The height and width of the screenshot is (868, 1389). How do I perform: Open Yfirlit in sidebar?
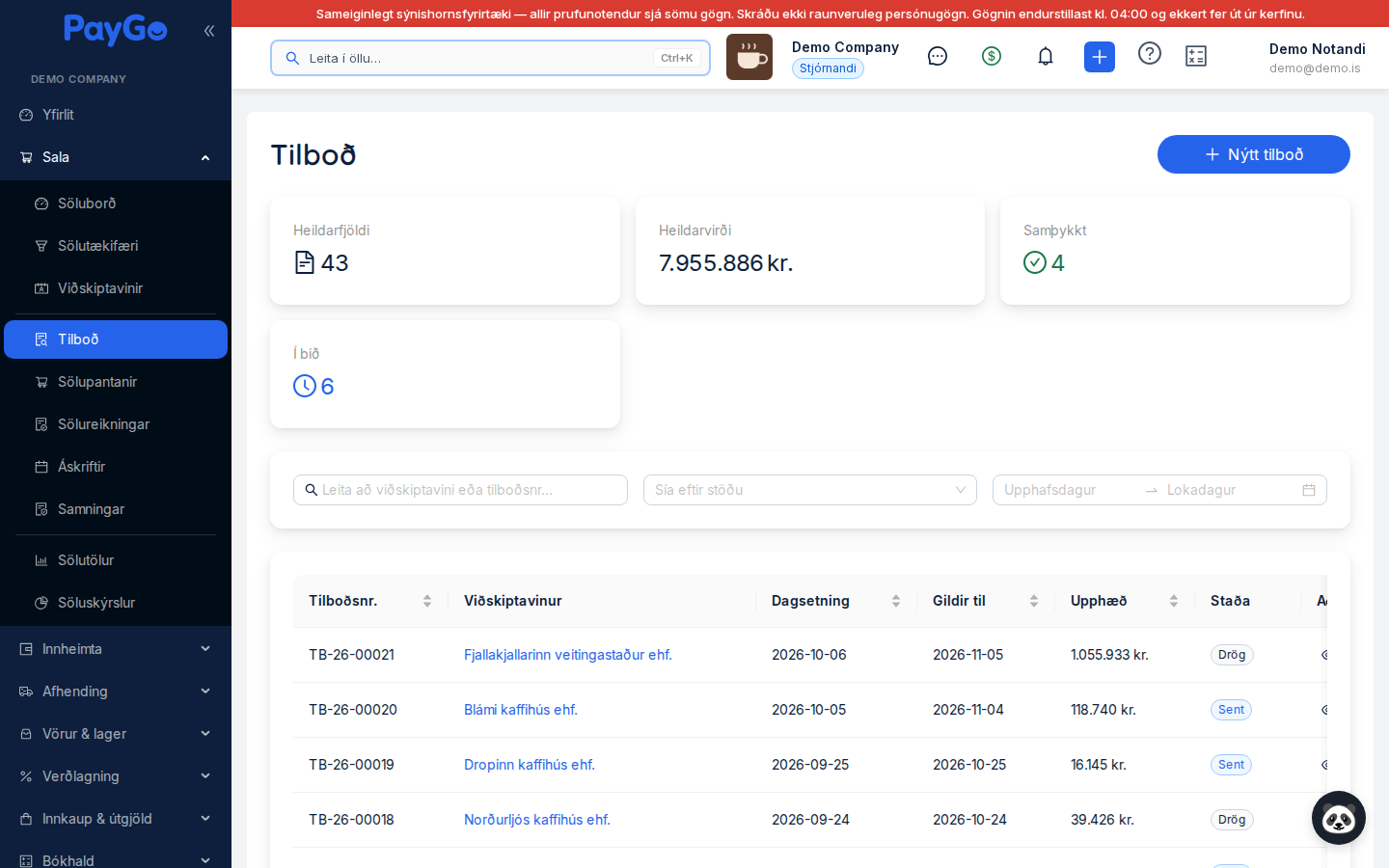116,115
